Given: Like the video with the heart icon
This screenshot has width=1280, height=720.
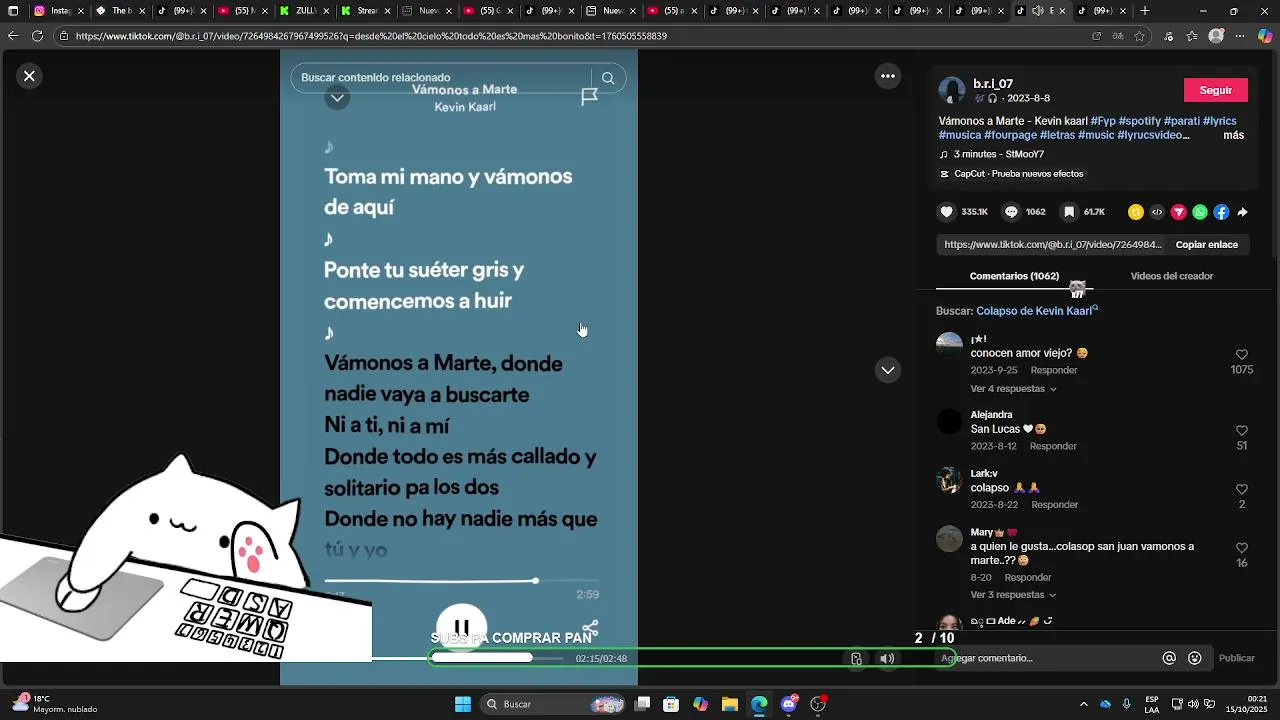Looking at the screenshot, I should (947, 212).
